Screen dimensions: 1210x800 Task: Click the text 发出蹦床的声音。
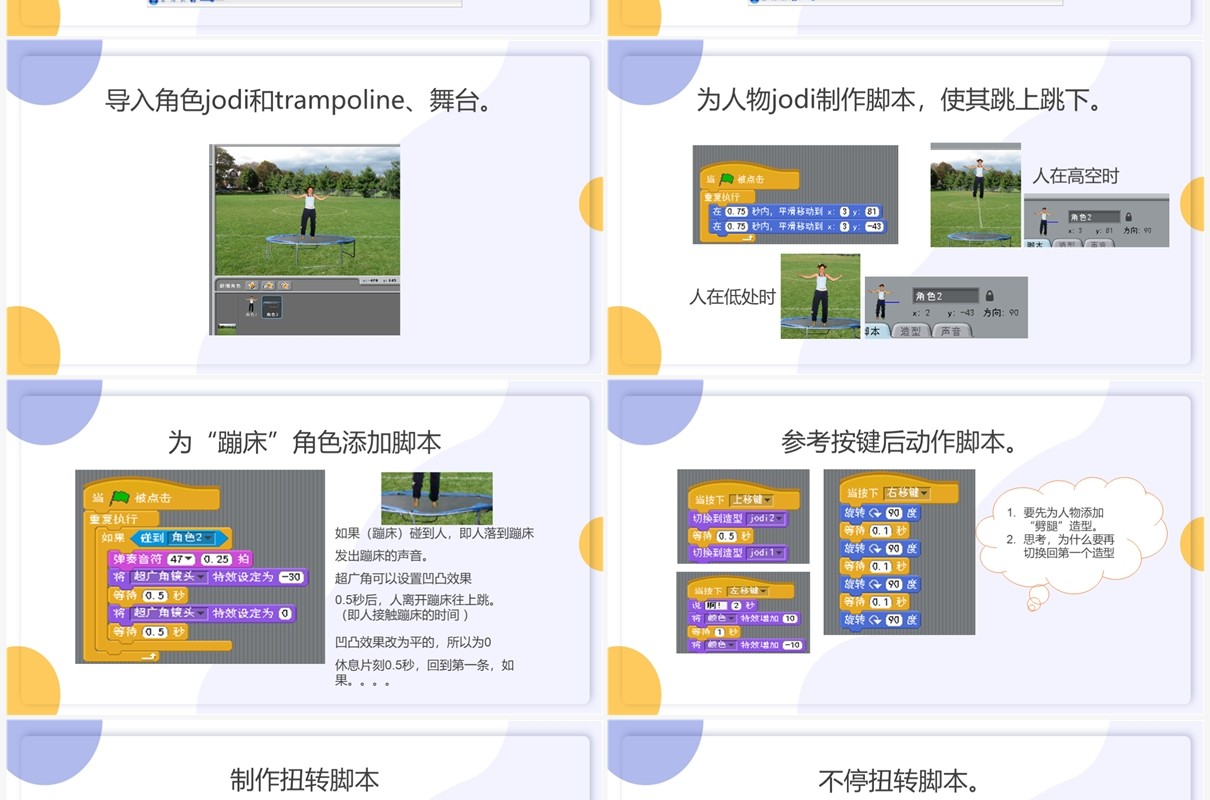click(382, 555)
